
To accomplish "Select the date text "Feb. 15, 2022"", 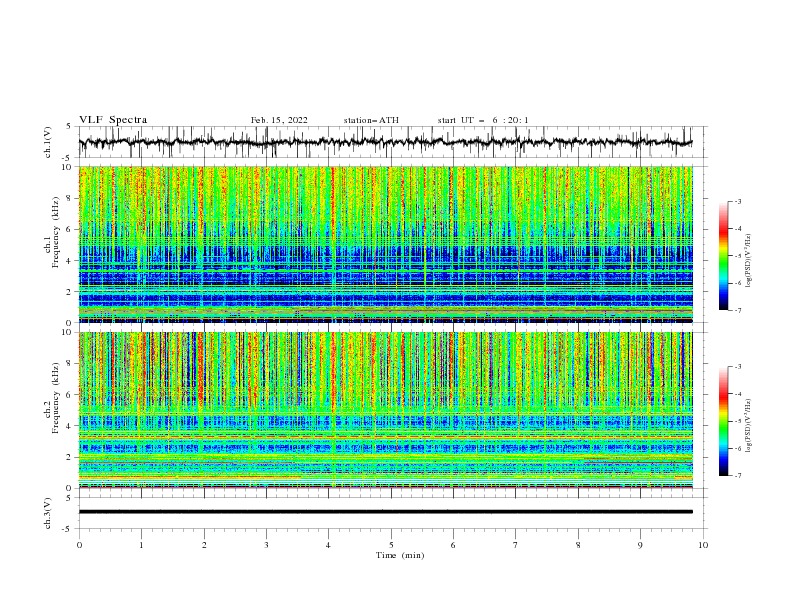I will (x=279, y=120).
